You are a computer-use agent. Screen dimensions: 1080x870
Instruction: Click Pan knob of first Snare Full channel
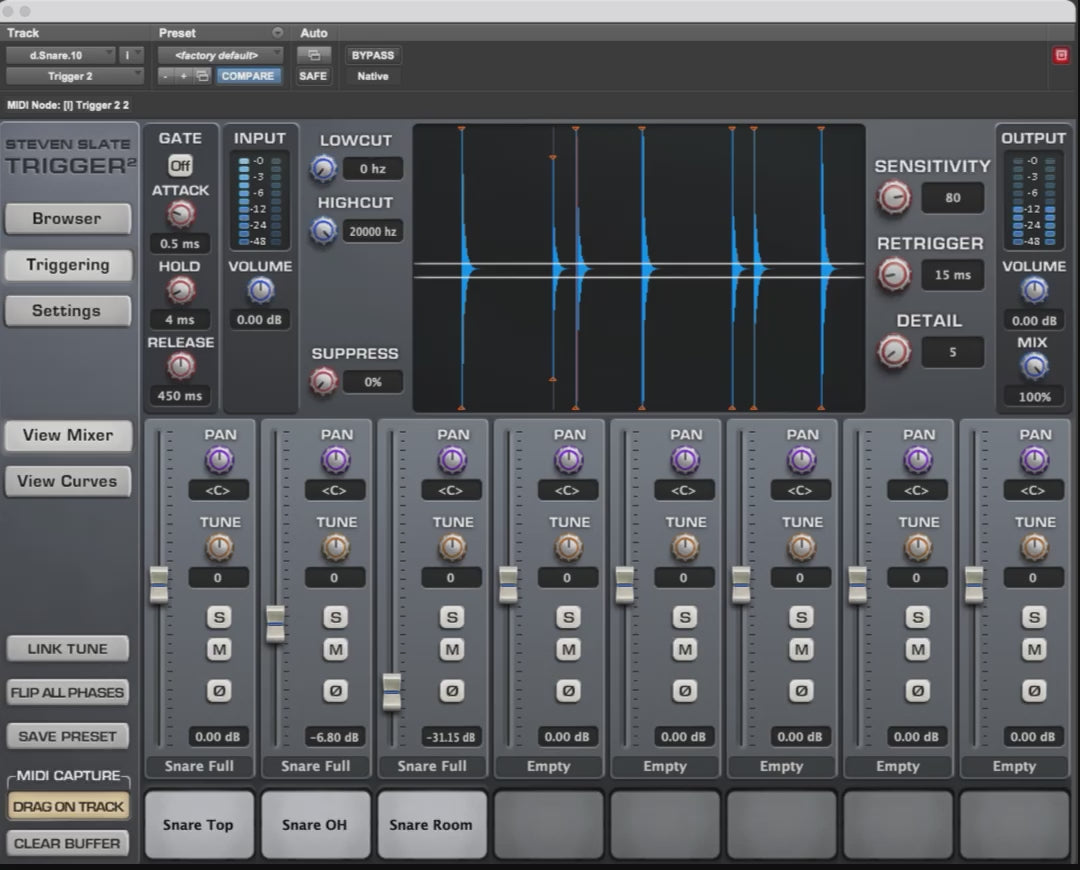pos(219,460)
